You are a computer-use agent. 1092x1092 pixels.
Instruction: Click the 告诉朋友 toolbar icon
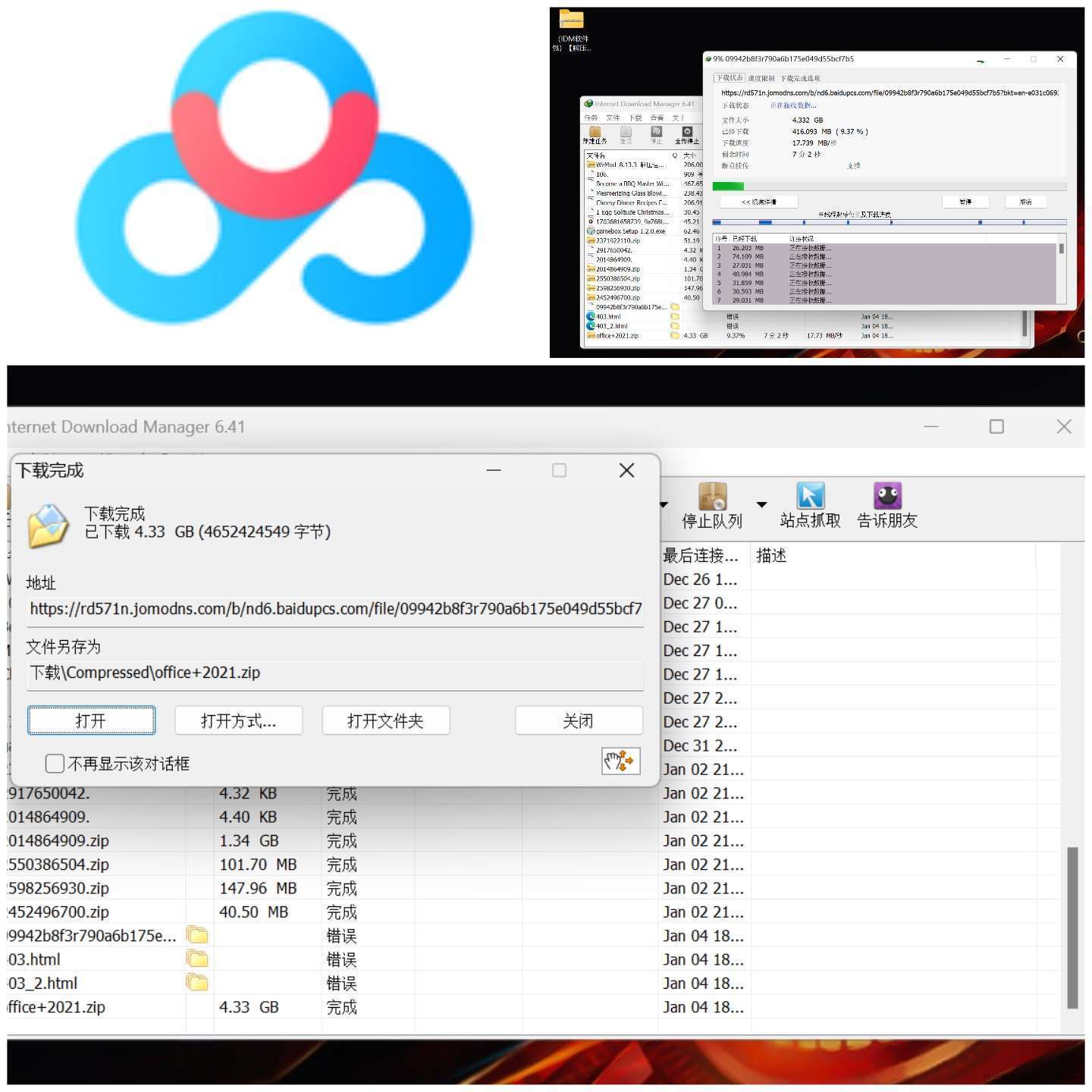tap(887, 496)
